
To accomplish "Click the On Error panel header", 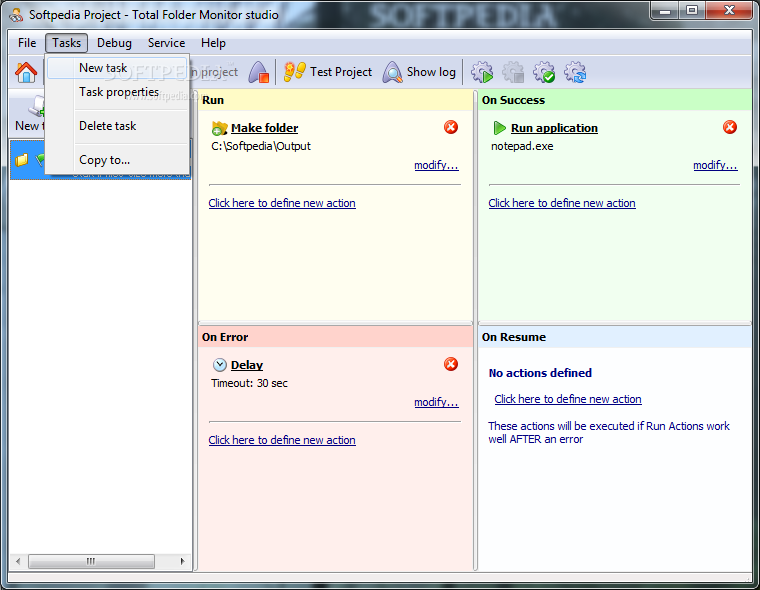I will [335, 337].
